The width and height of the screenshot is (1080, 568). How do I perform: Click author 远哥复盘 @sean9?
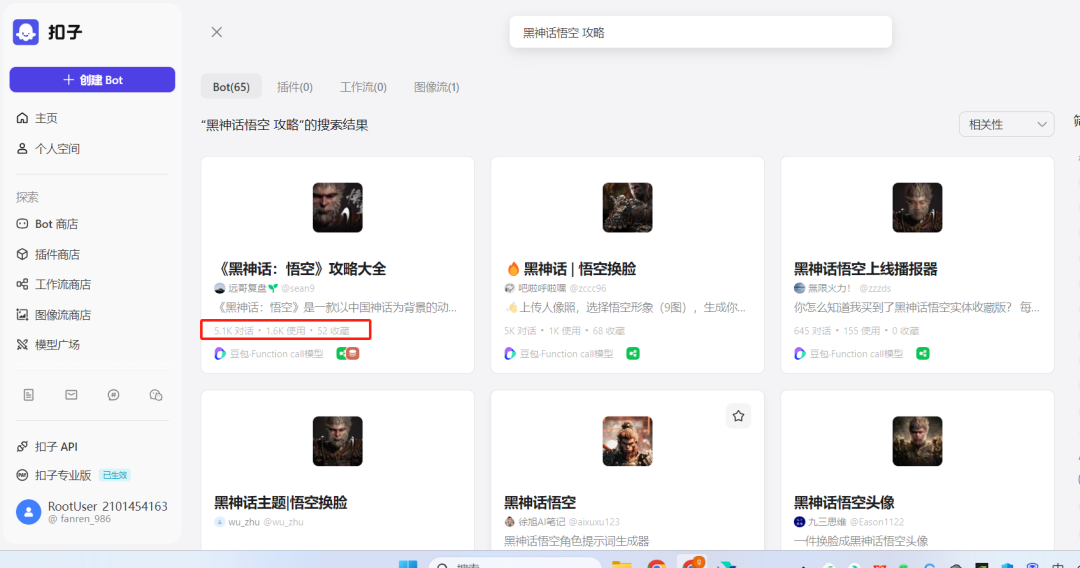click(x=264, y=288)
